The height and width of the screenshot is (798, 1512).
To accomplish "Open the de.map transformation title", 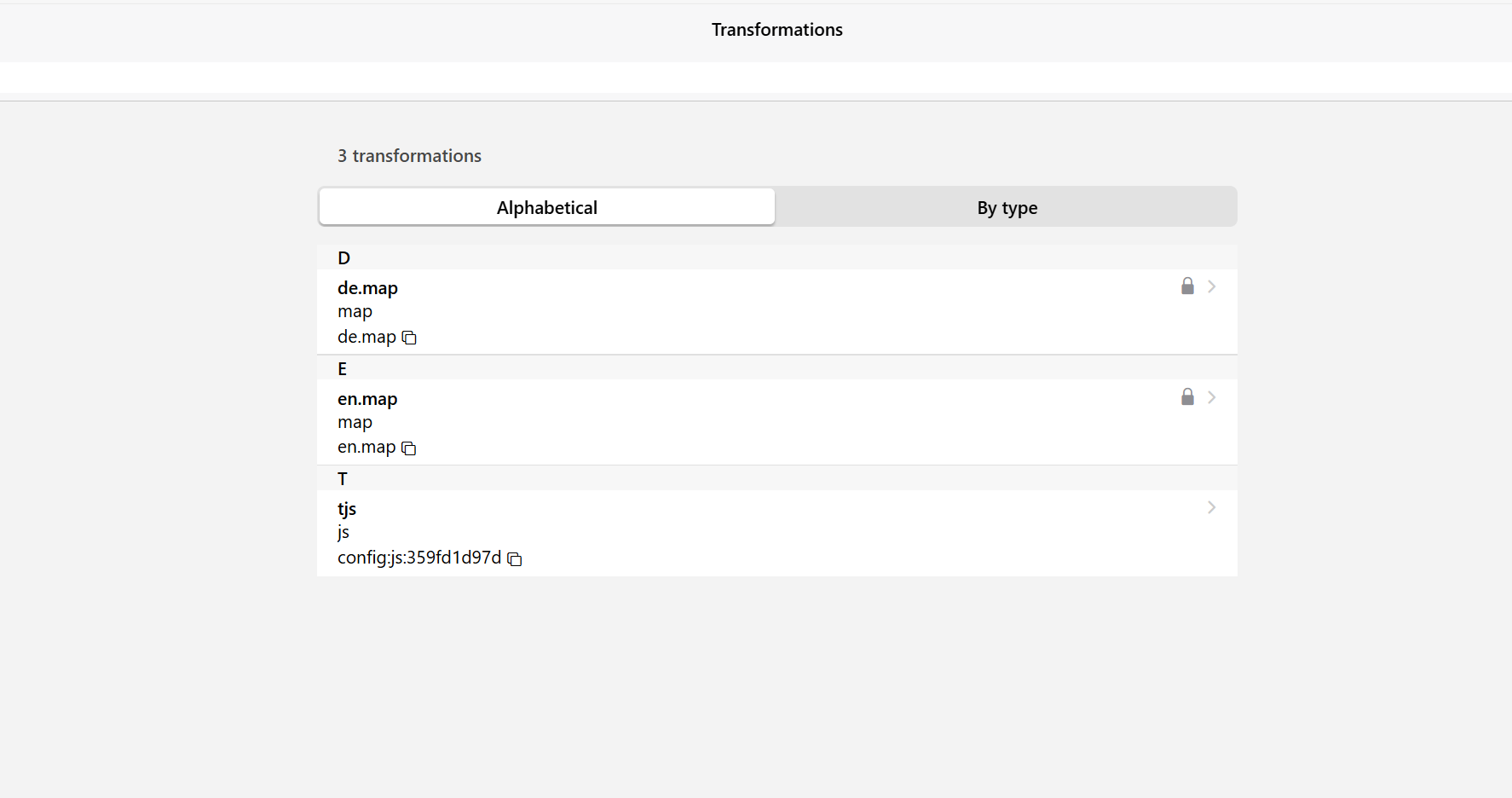I will click(x=367, y=288).
